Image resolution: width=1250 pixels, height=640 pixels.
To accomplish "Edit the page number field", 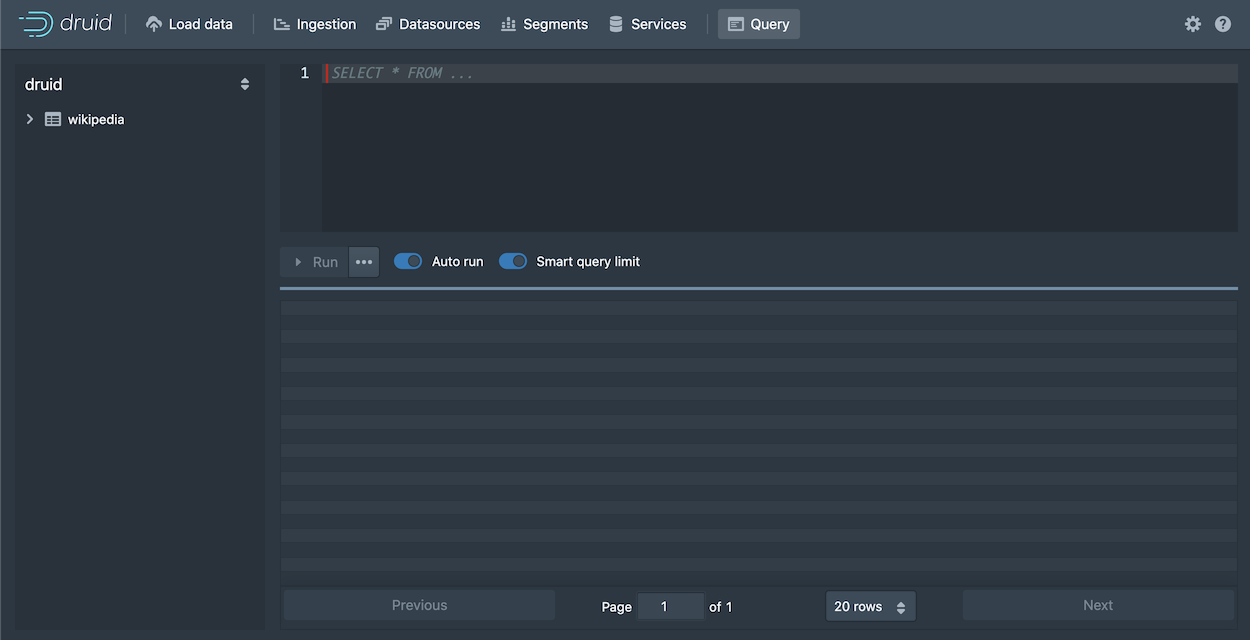I will (670, 606).
